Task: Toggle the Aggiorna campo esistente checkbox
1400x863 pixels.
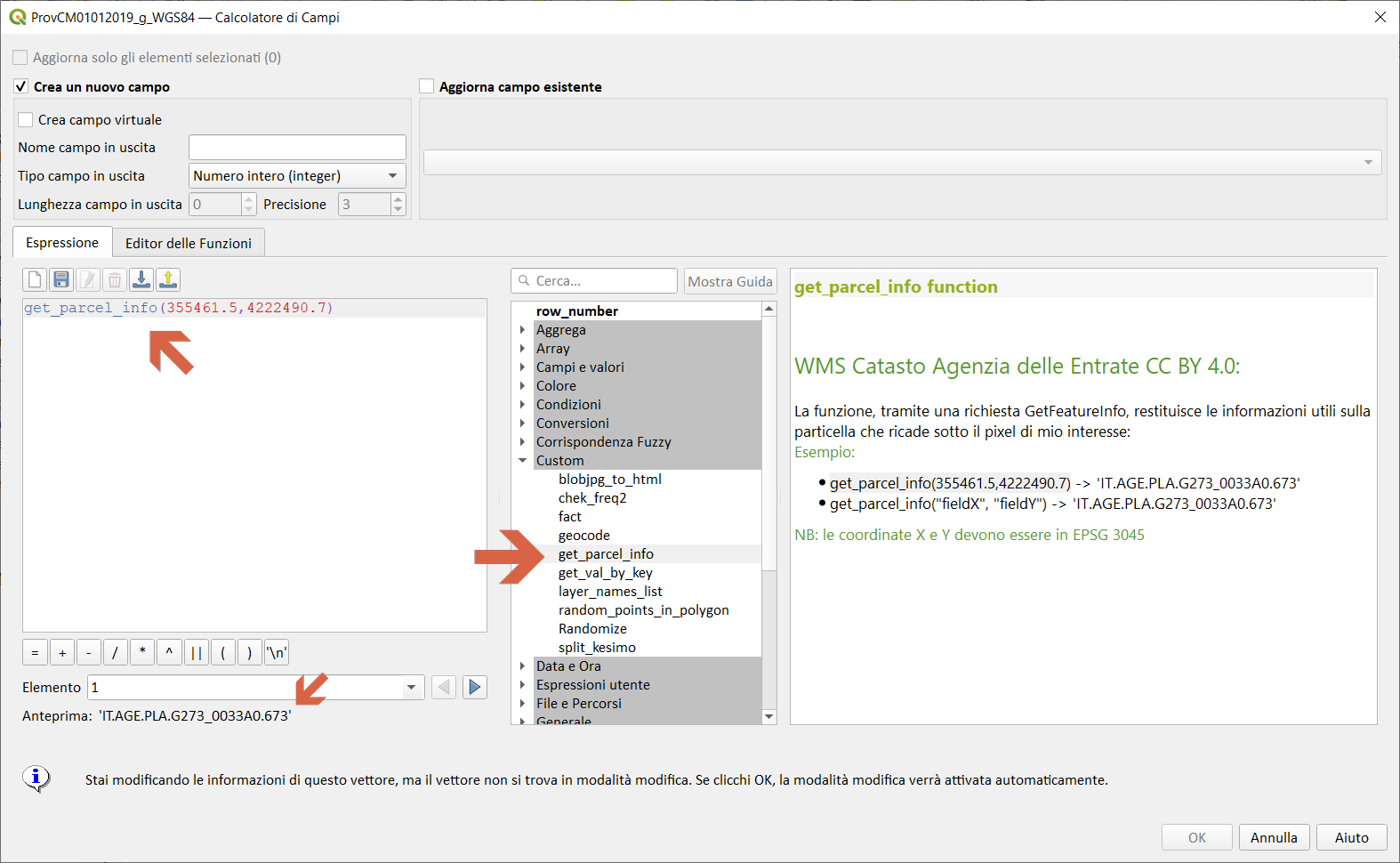Action: point(427,86)
